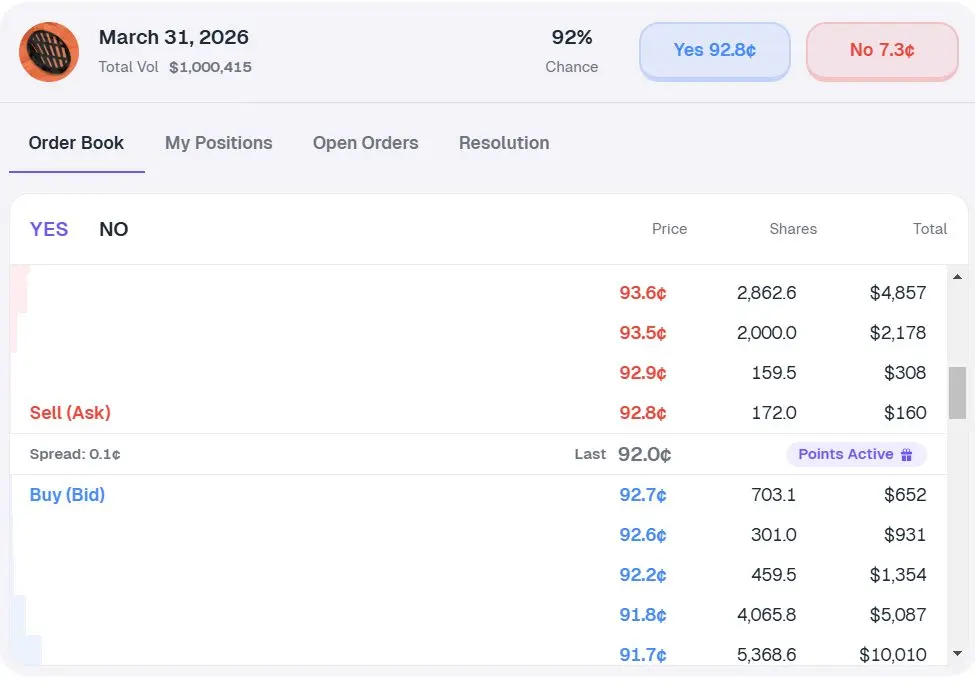Open the My Positions tab
The image size is (975, 685).
[x=218, y=143]
